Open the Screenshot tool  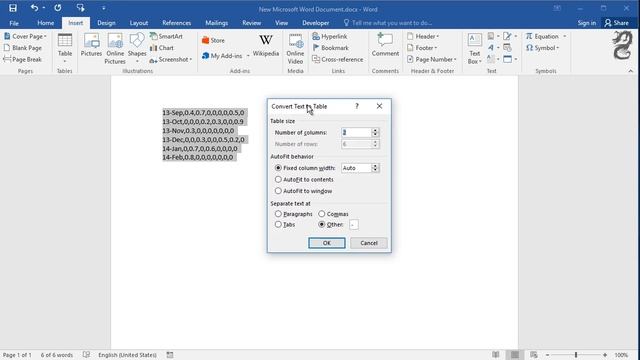click(171, 60)
